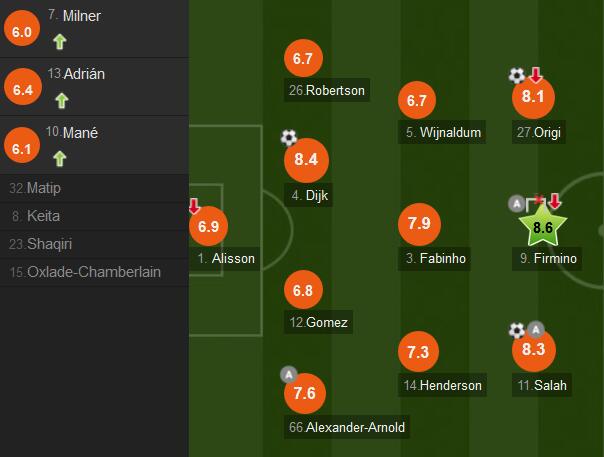Click Robertson's 6.7 rating circle

click(x=303, y=58)
